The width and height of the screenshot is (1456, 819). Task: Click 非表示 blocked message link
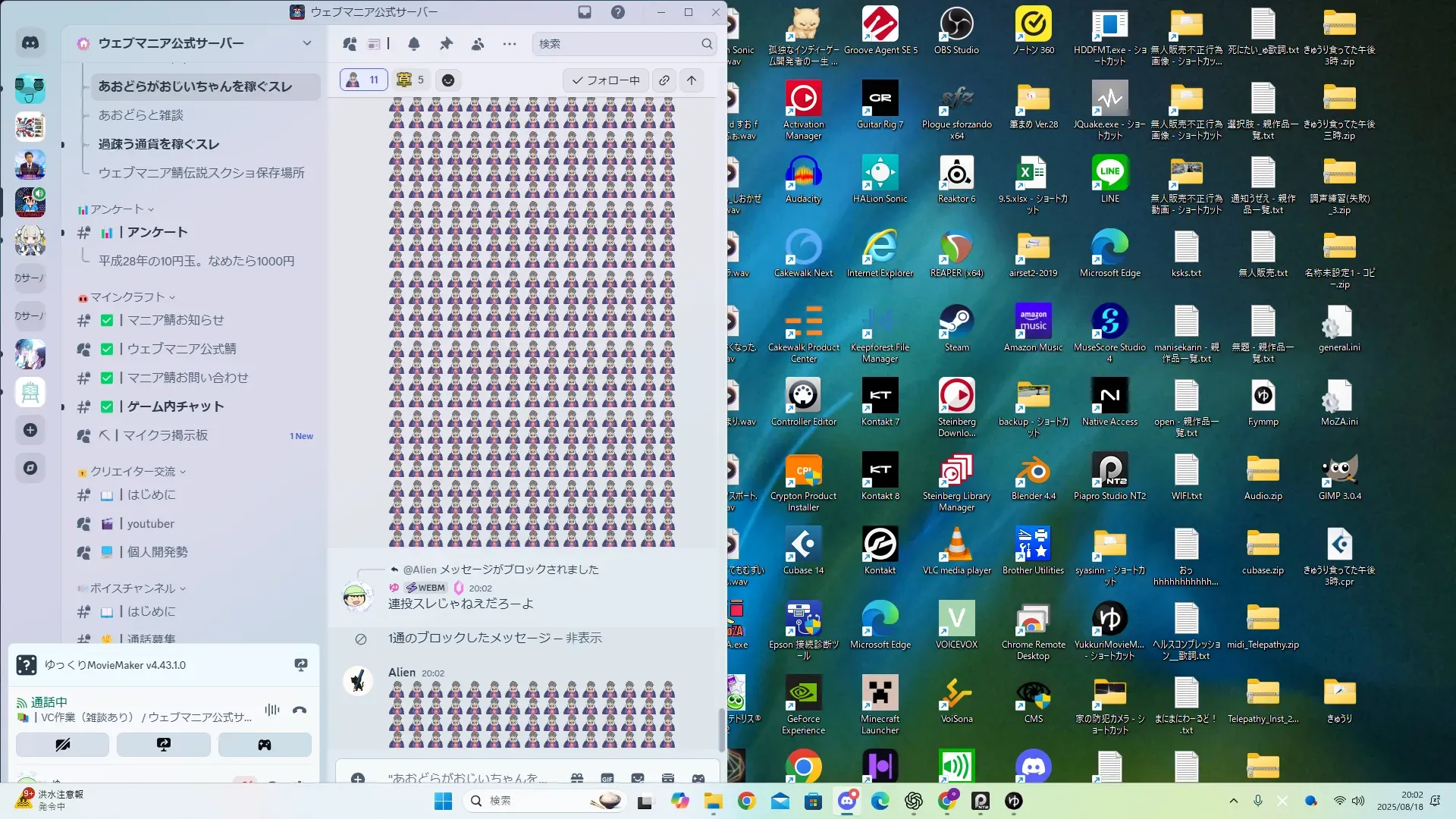point(584,638)
